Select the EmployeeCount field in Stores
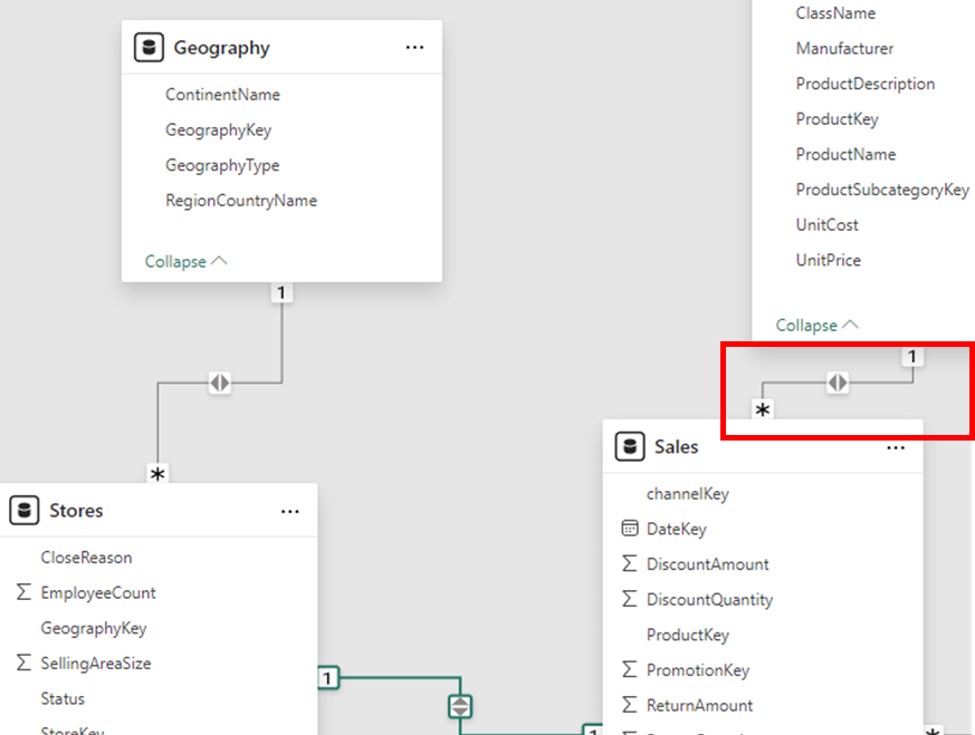Image resolution: width=975 pixels, height=735 pixels. point(98,593)
